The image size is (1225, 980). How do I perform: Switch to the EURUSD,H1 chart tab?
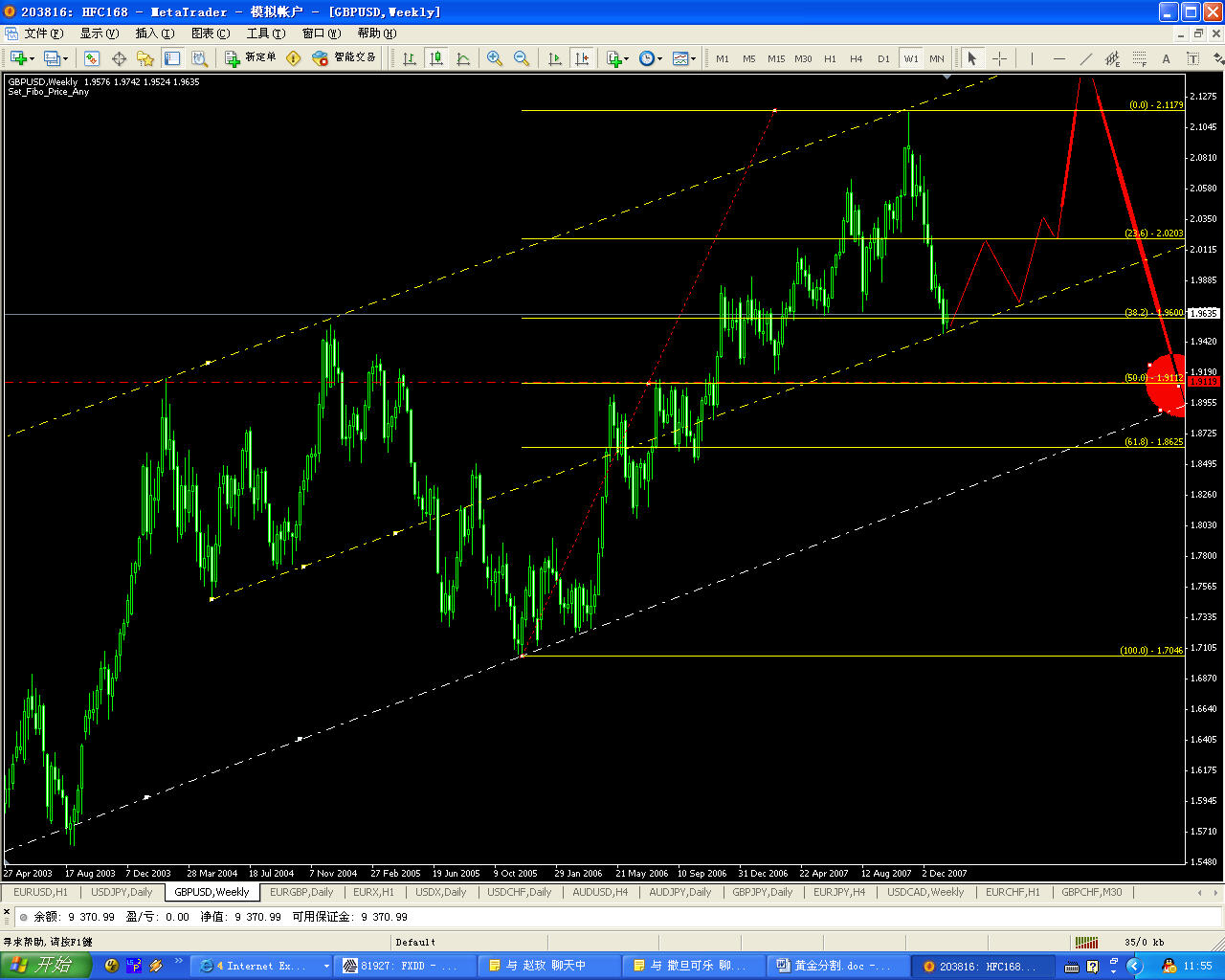[41, 892]
